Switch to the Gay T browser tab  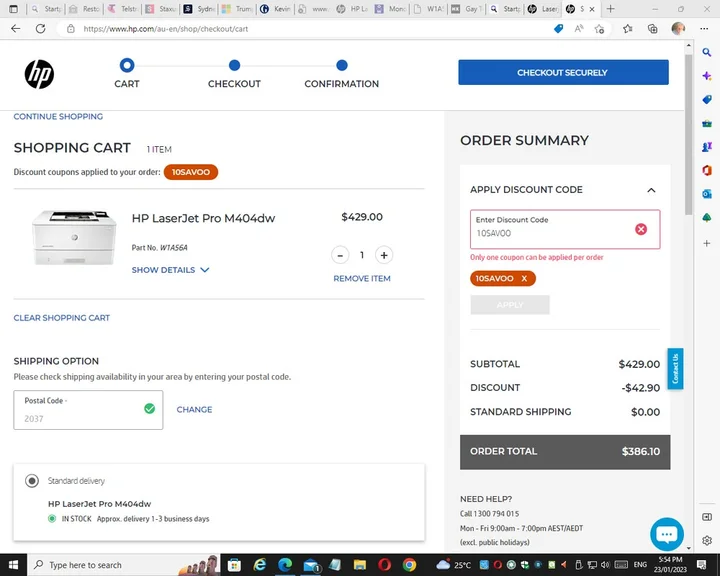pyautogui.click(x=467, y=9)
